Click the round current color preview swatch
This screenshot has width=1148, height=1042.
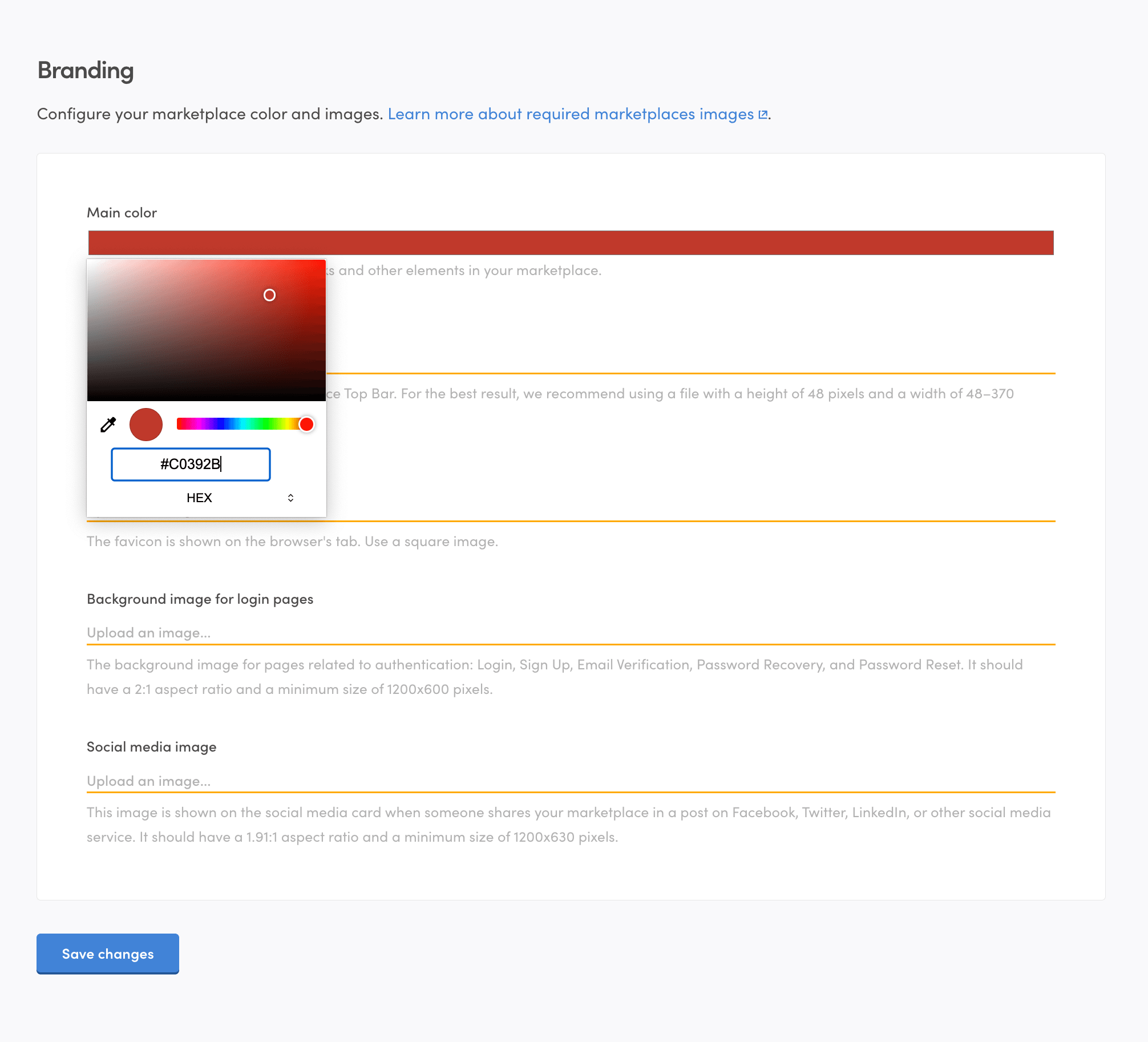[x=146, y=425]
